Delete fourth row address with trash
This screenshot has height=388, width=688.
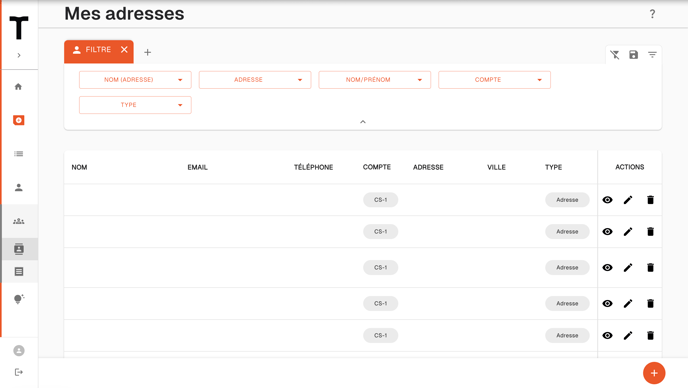(x=650, y=303)
